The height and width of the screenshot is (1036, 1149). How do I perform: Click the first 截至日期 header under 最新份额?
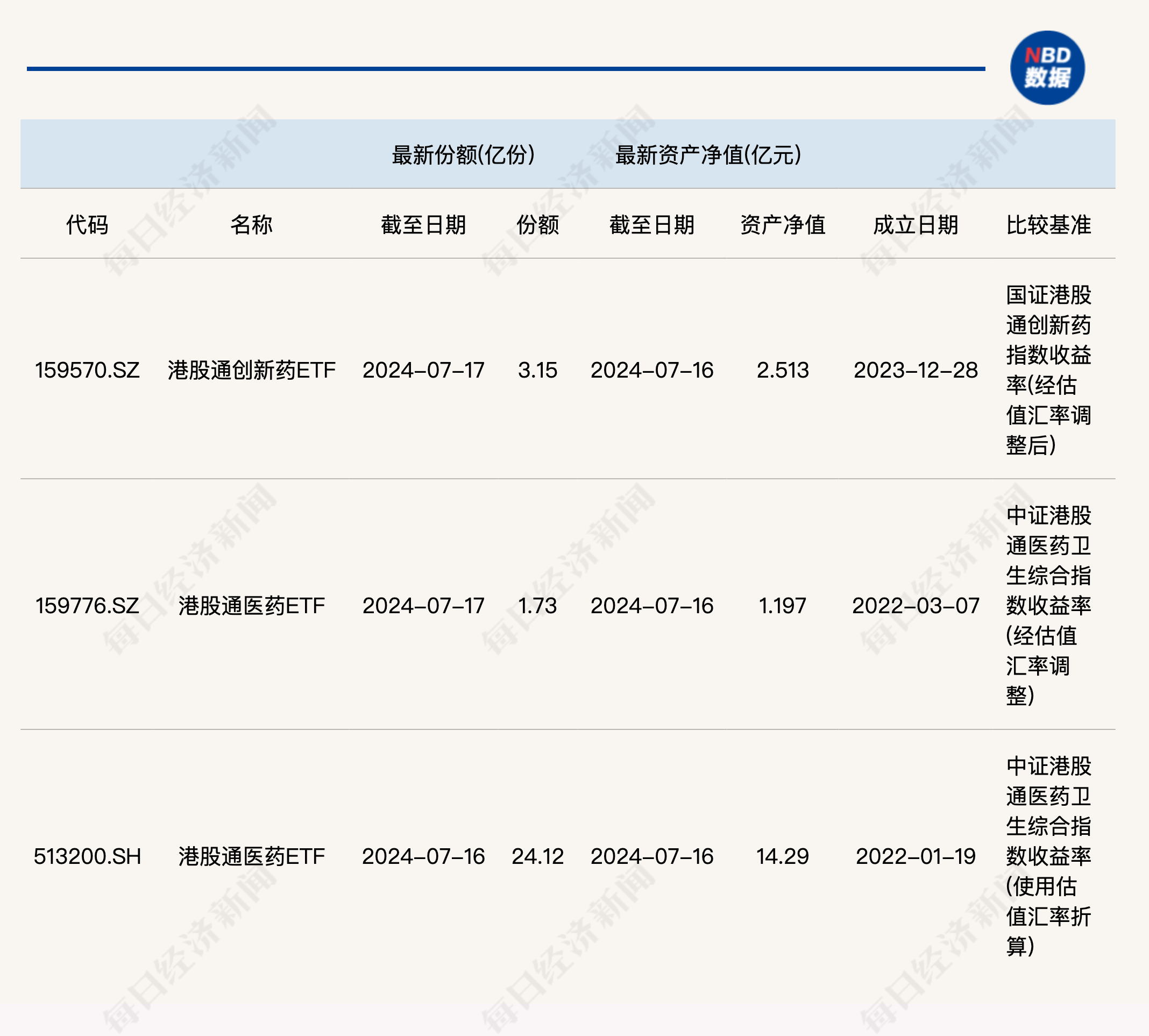(x=424, y=225)
